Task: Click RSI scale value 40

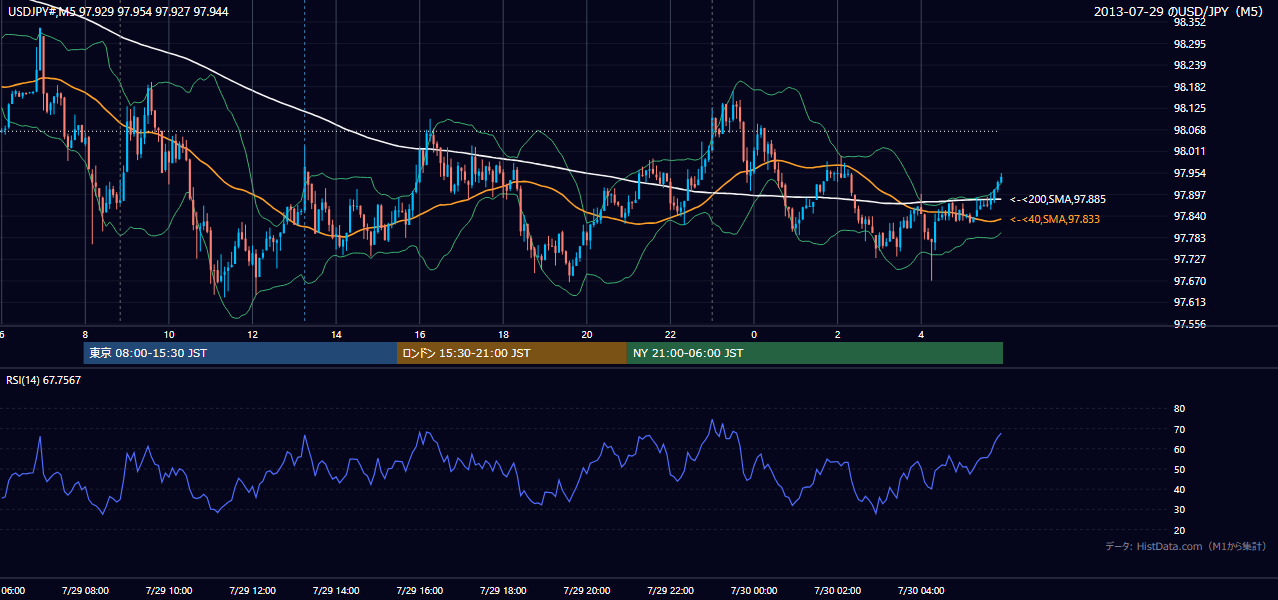Action: [1179, 489]
